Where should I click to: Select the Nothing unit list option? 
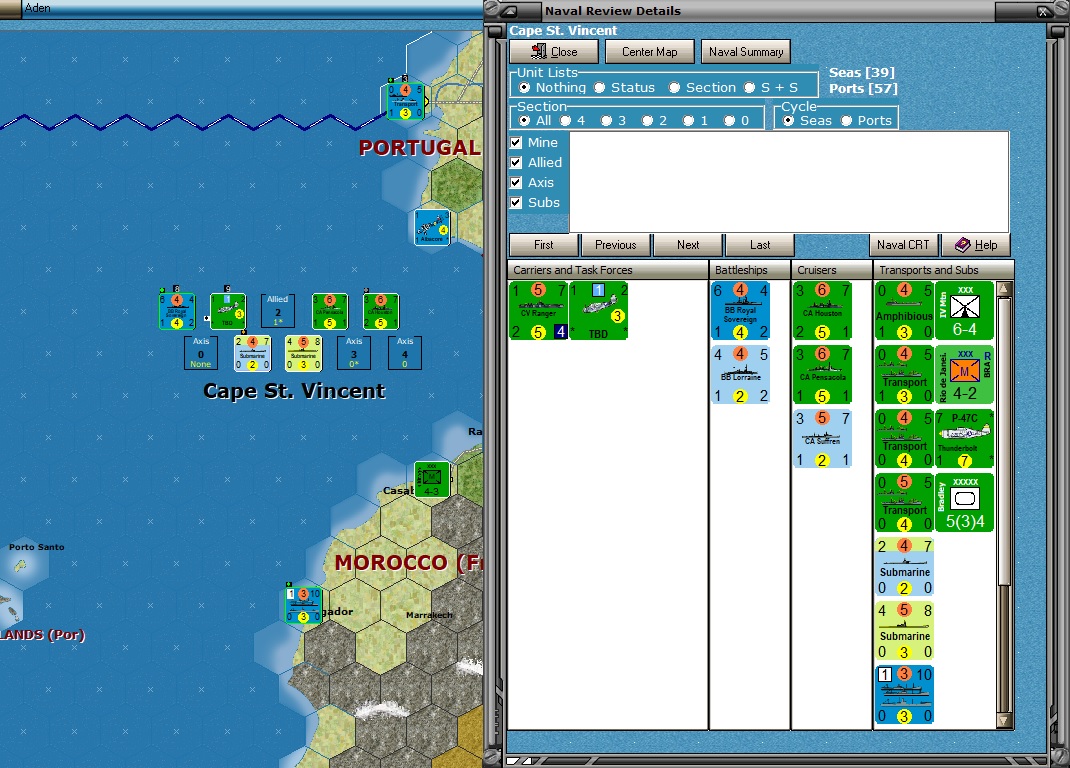(524, 87)
